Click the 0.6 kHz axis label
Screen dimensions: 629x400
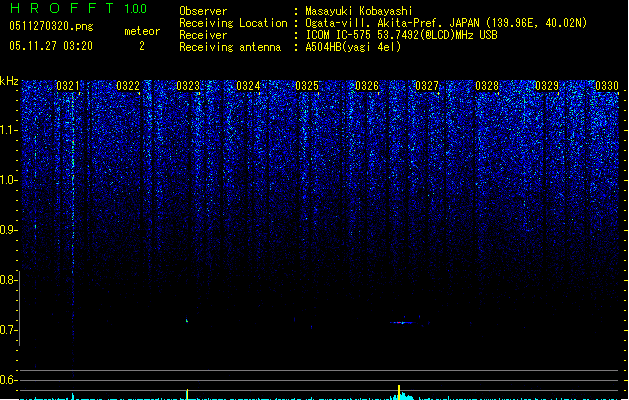tap(9, 380)
